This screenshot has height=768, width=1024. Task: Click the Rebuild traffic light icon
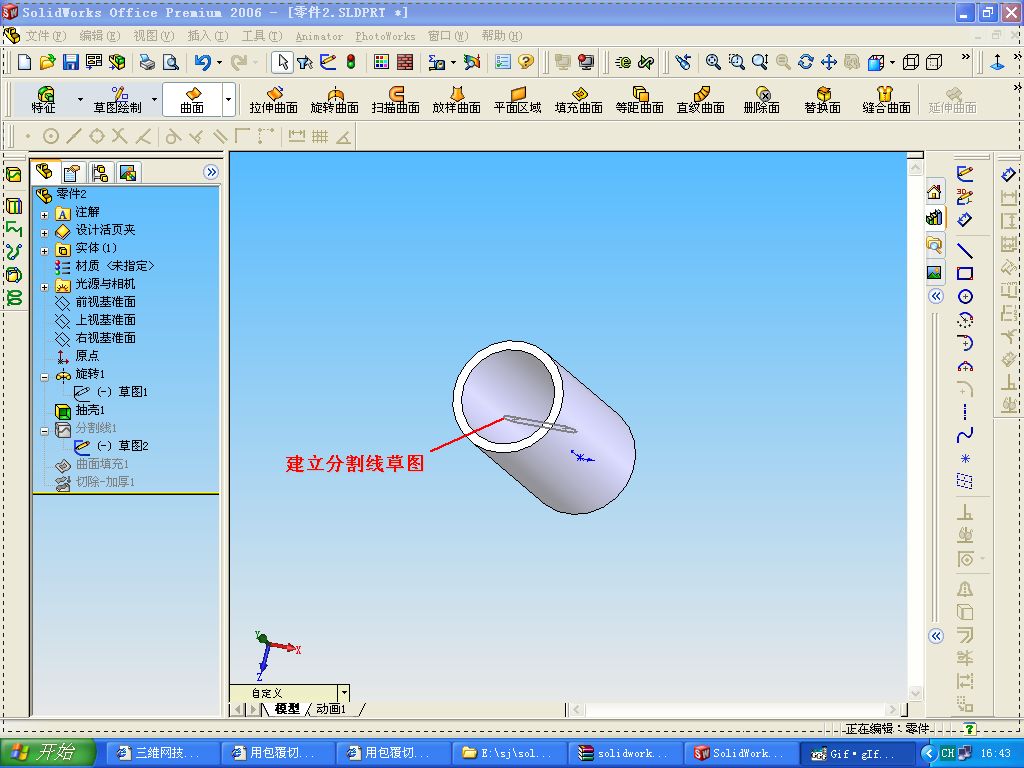click(x=351, y=62)
